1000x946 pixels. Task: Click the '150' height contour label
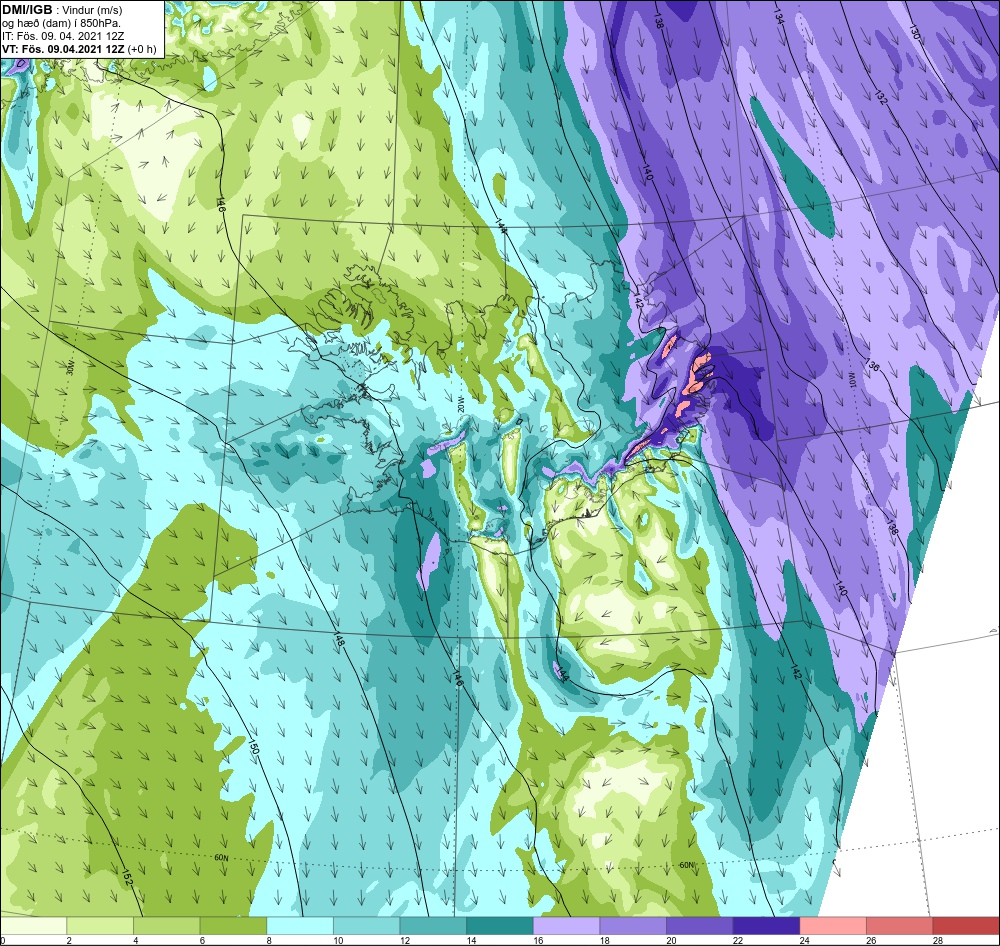click(x=253, y=748)
